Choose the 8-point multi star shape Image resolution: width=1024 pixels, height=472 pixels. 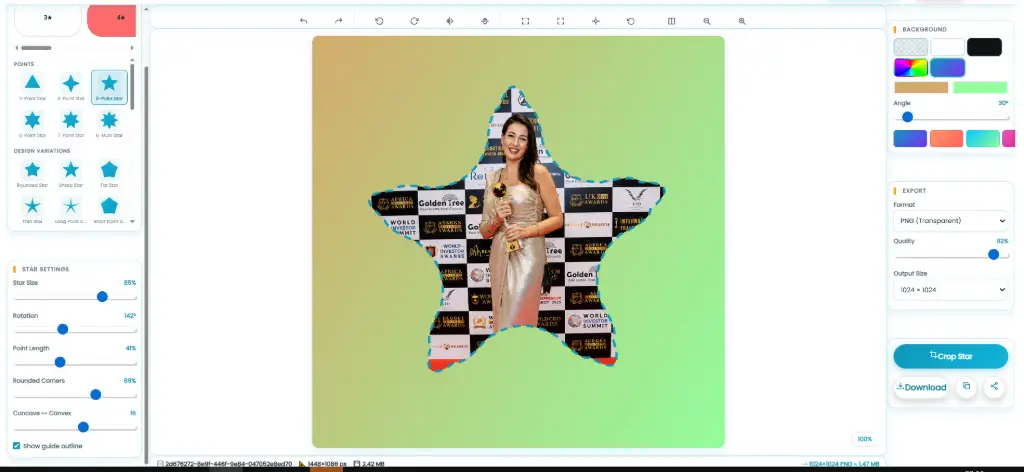(109, 123)
